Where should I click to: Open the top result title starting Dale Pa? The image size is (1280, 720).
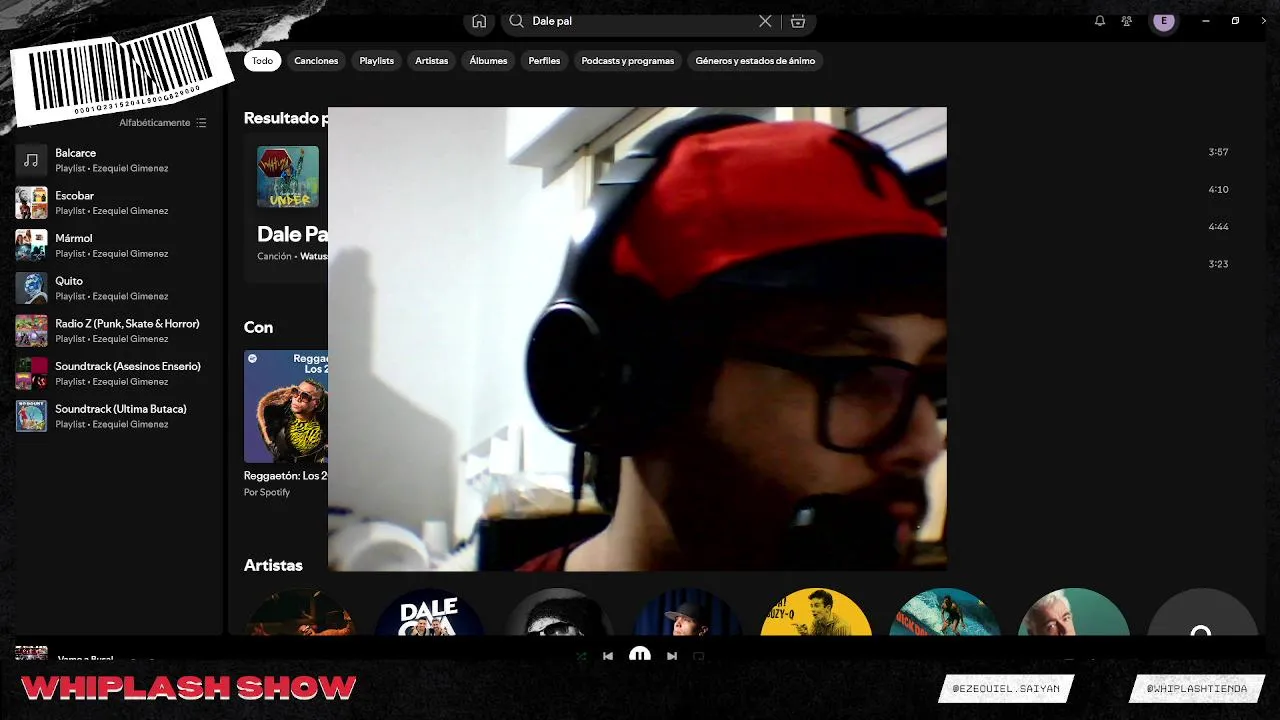click(292, 234)
